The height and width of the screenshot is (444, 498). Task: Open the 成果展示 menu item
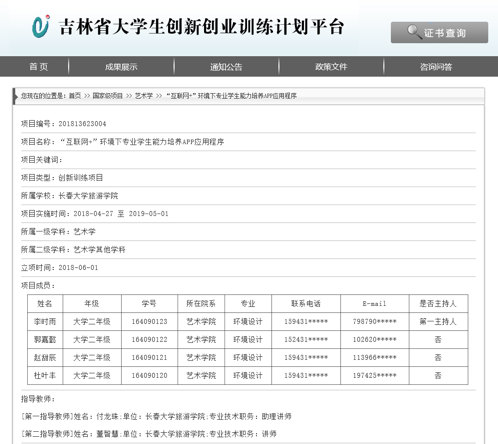[121, 67]
